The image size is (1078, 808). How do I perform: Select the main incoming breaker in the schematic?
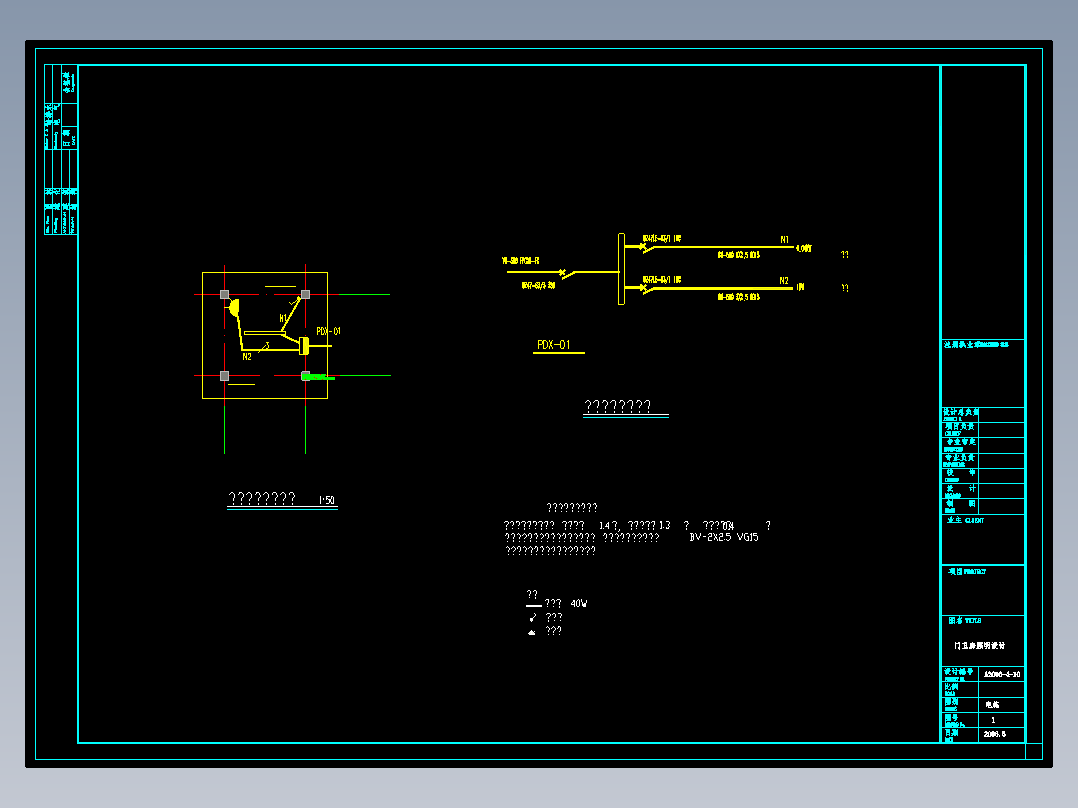[x=567, y=273]
